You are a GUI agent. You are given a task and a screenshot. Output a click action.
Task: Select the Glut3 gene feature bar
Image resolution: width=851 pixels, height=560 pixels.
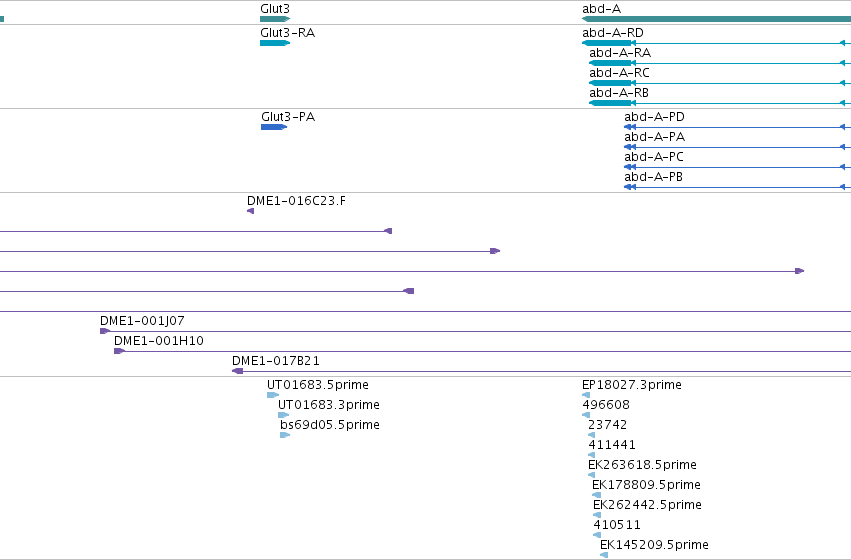[x=275, y=19]
